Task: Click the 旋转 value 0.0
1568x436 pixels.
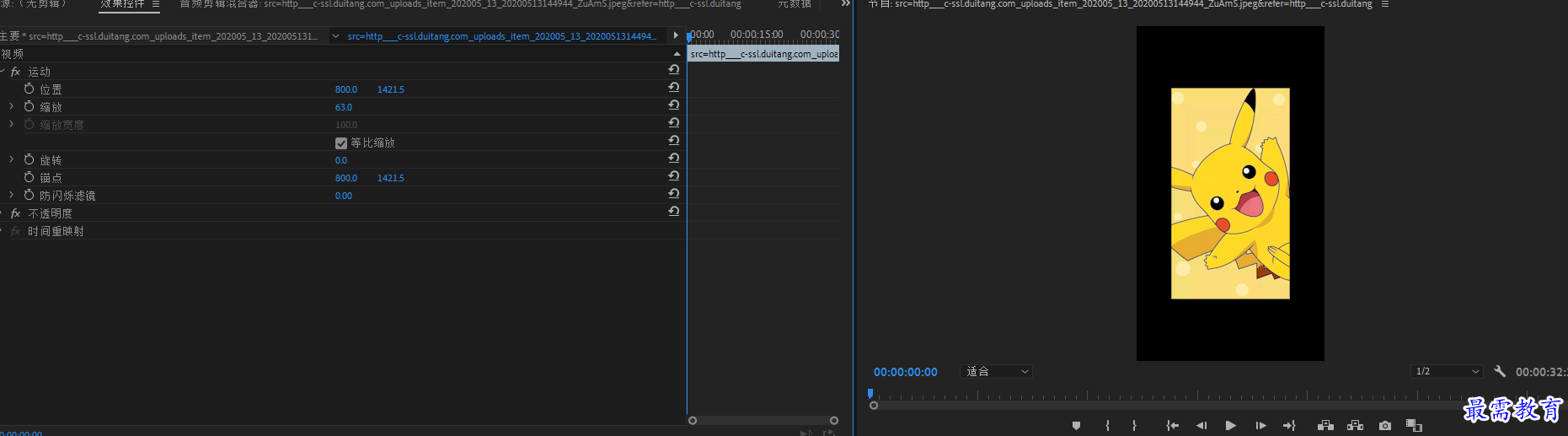Action: click(341, 160)
